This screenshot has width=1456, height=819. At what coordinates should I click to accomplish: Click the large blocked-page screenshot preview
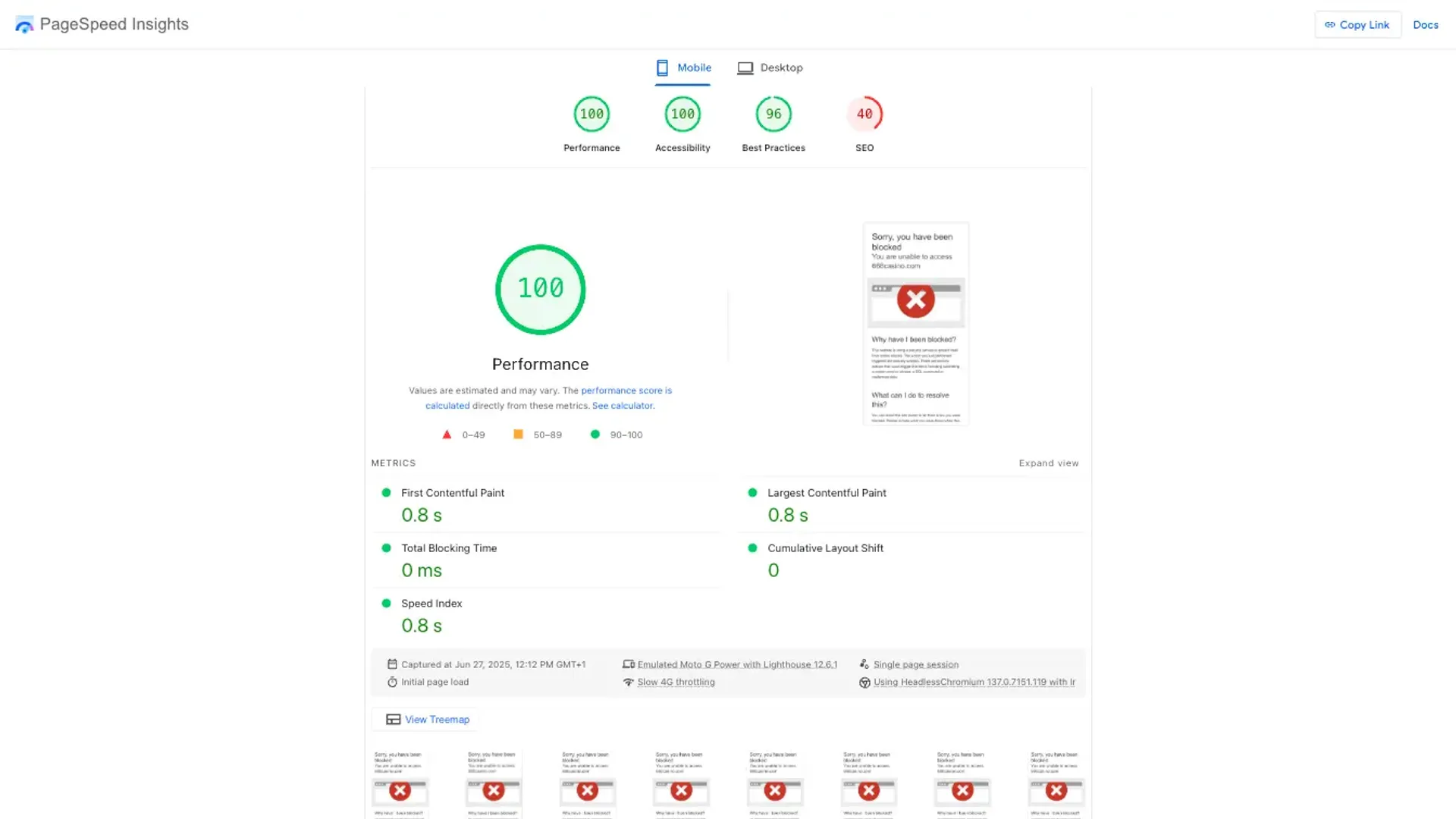pyautogui.click(x=915, y=324)
